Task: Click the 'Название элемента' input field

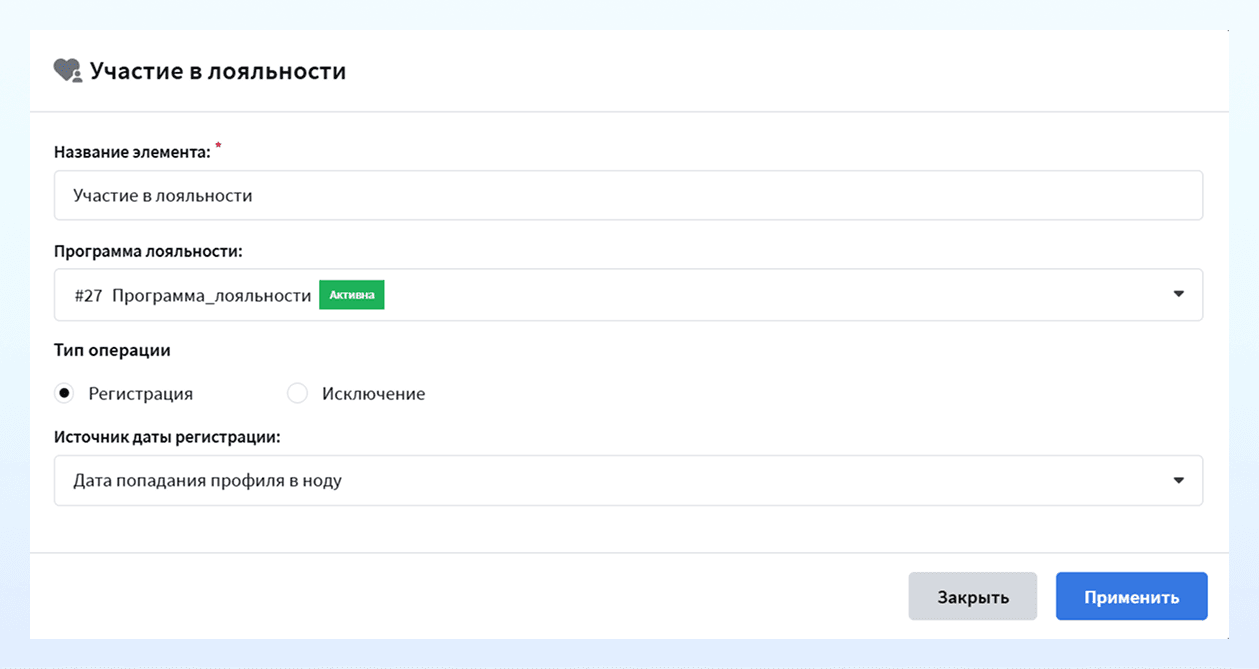Action: [628, 195]
